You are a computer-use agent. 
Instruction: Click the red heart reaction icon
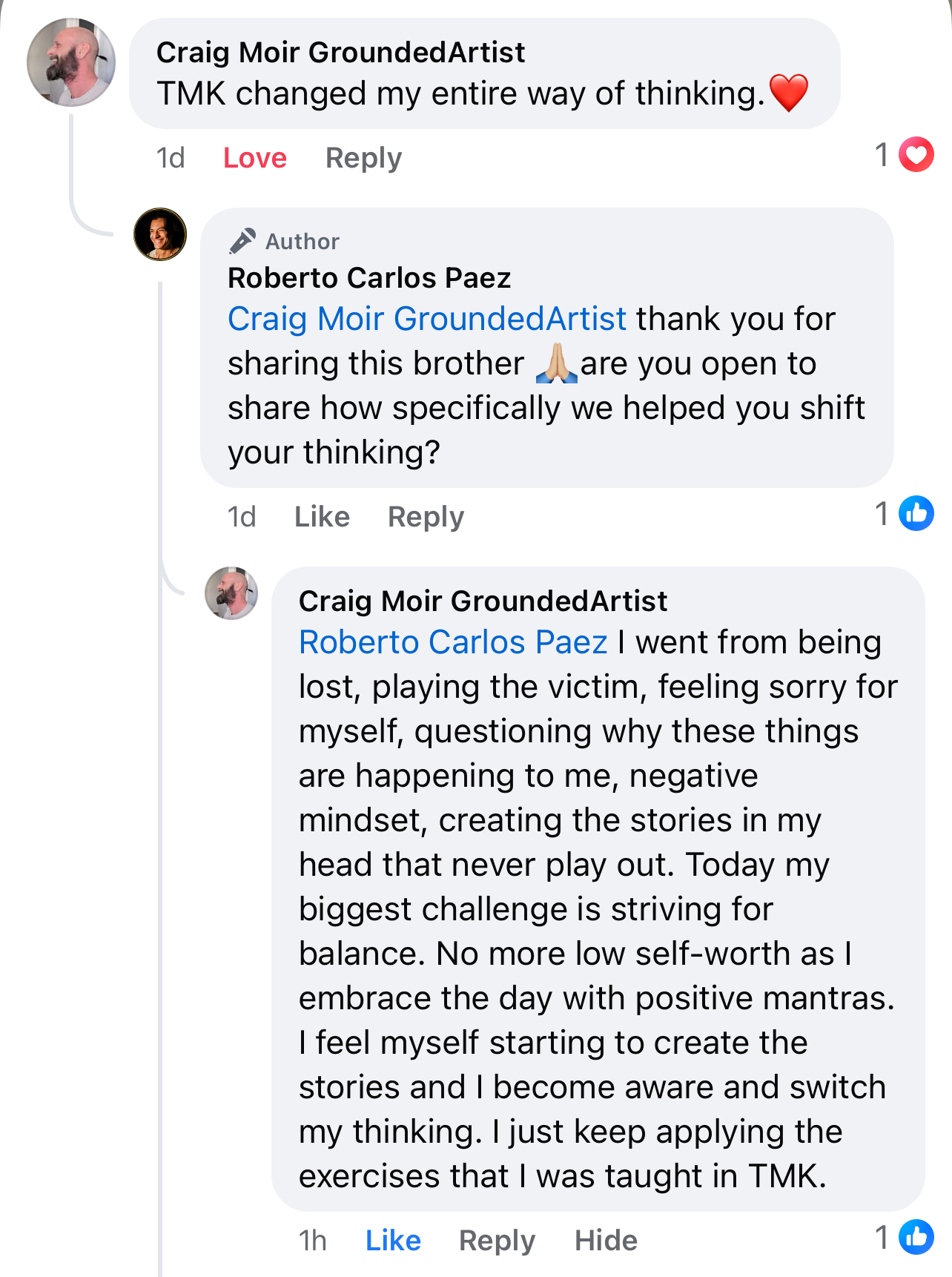coord(916,155)
